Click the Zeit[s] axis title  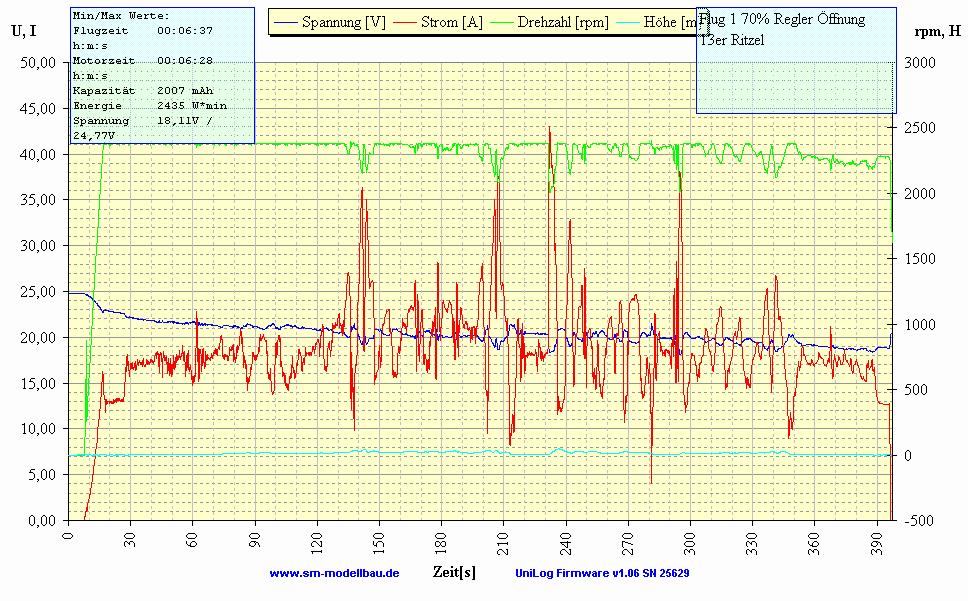click(x=454, y=572)
